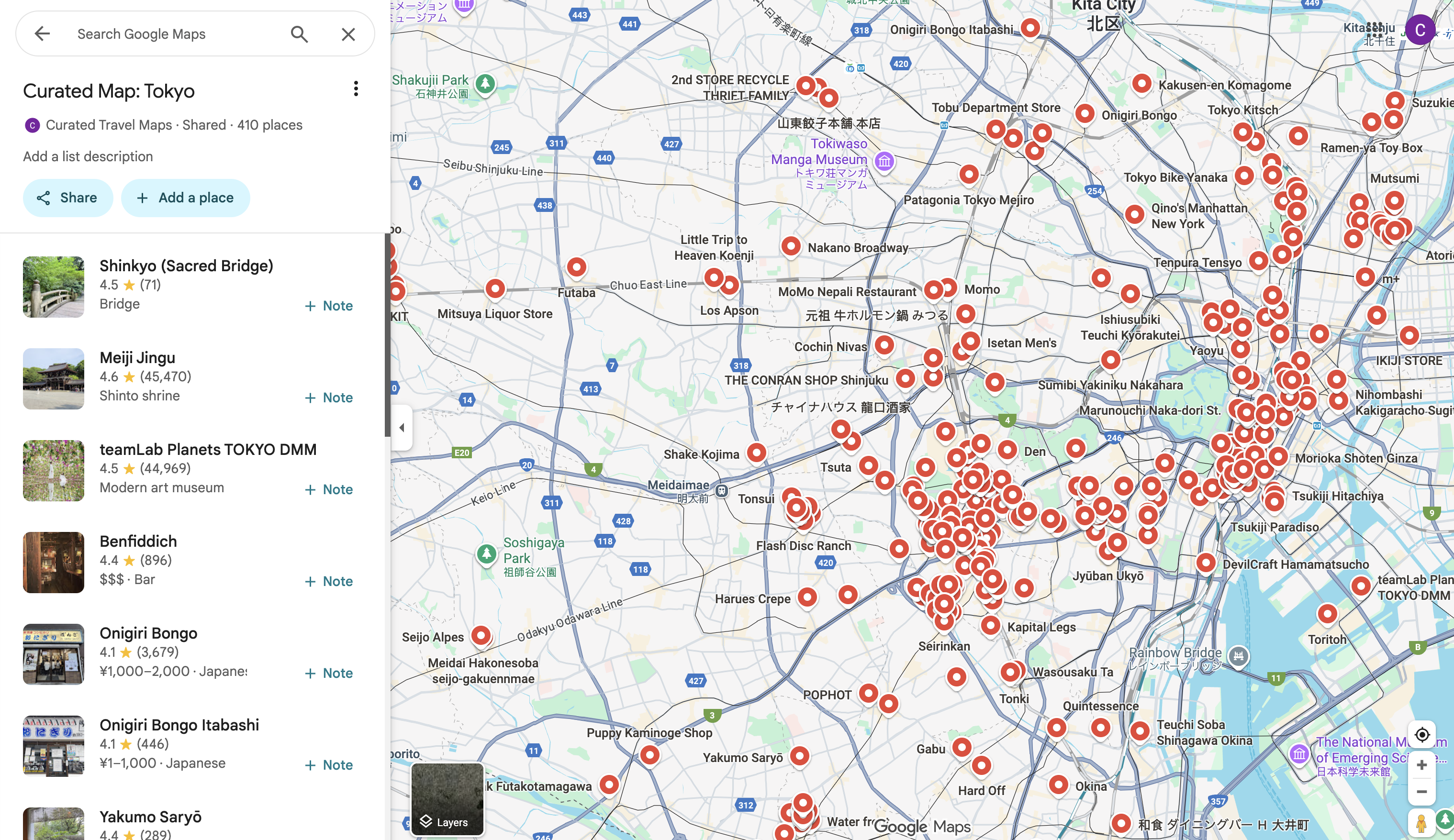The width and height of the screenshot is (1454, 840).
Task: Select Yakumo Saryō list entry title
Action: coord(150,817)
